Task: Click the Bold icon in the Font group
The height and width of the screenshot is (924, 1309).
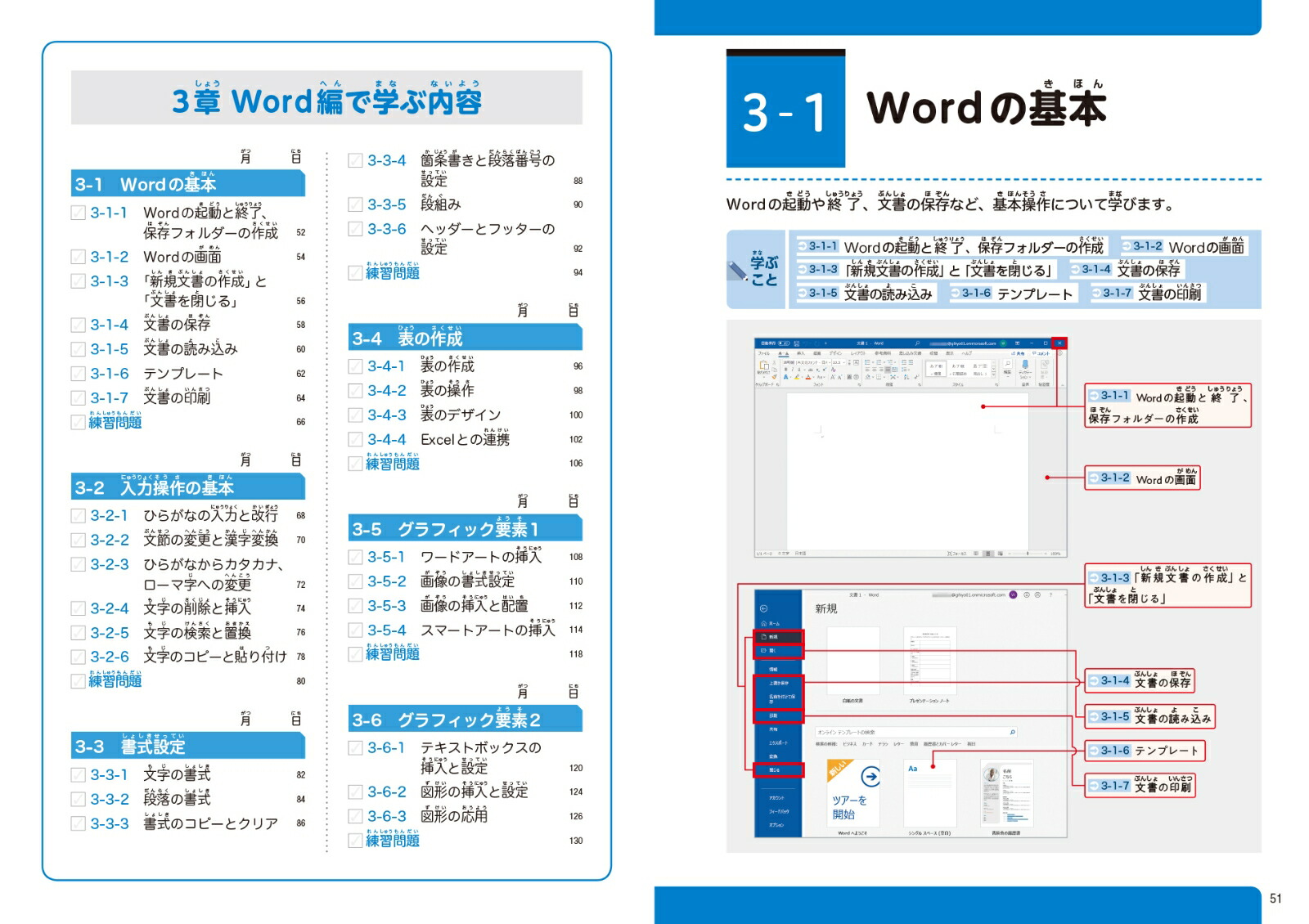Action: point(785,370)
